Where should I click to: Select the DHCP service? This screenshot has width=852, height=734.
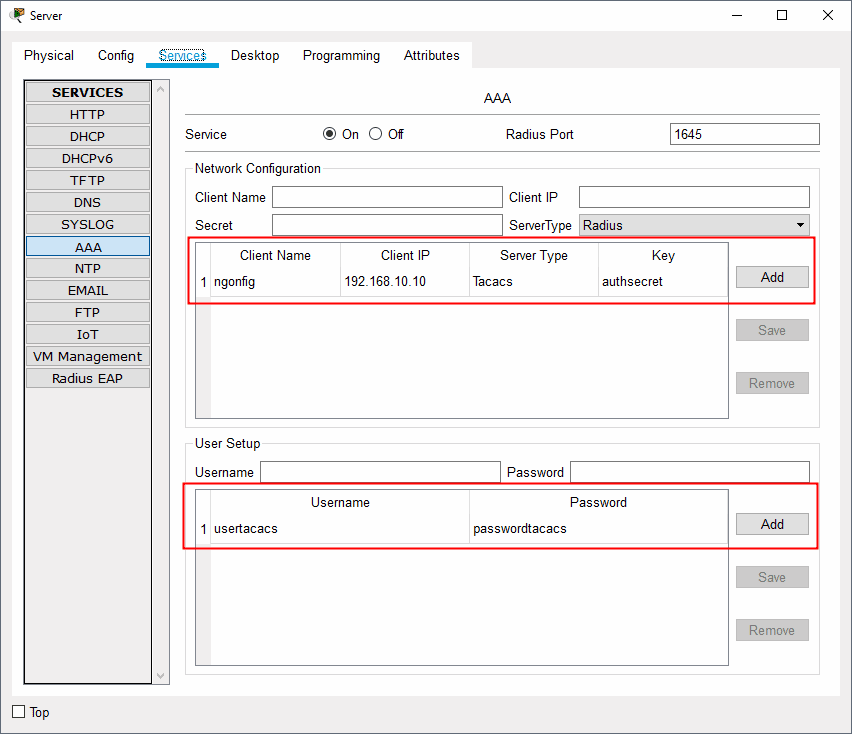coord(88,136)
